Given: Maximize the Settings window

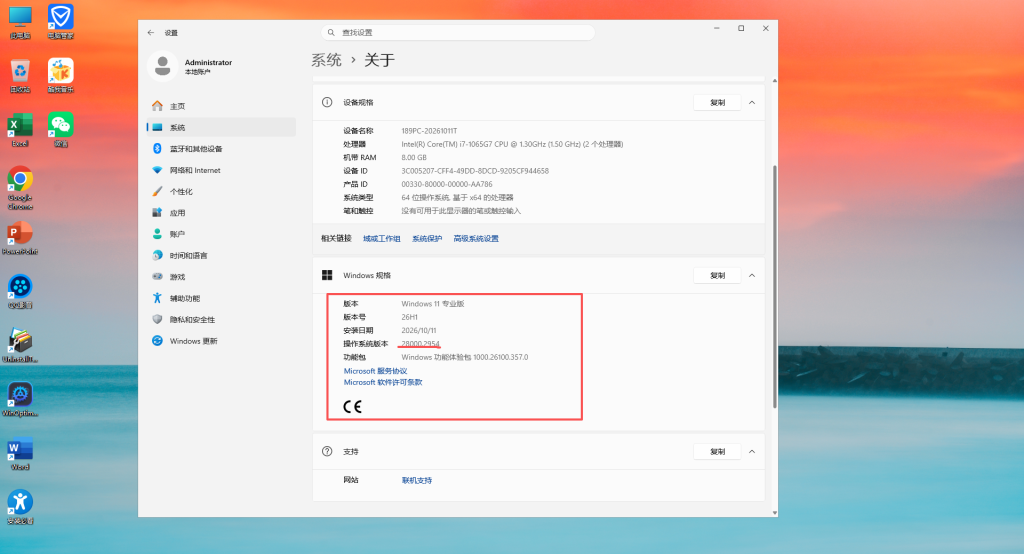Looking at the screenshot, I should (x=741, y=28).
